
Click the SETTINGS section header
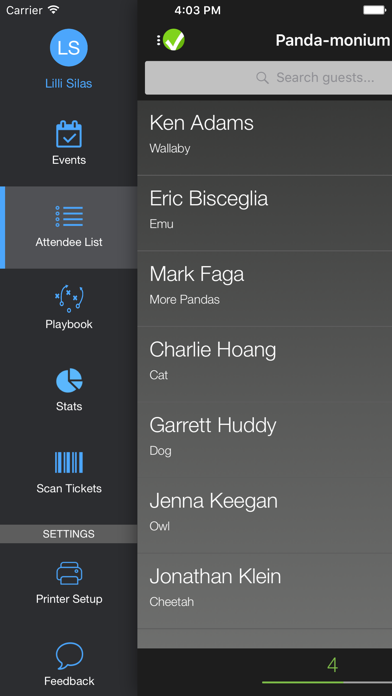68,534
